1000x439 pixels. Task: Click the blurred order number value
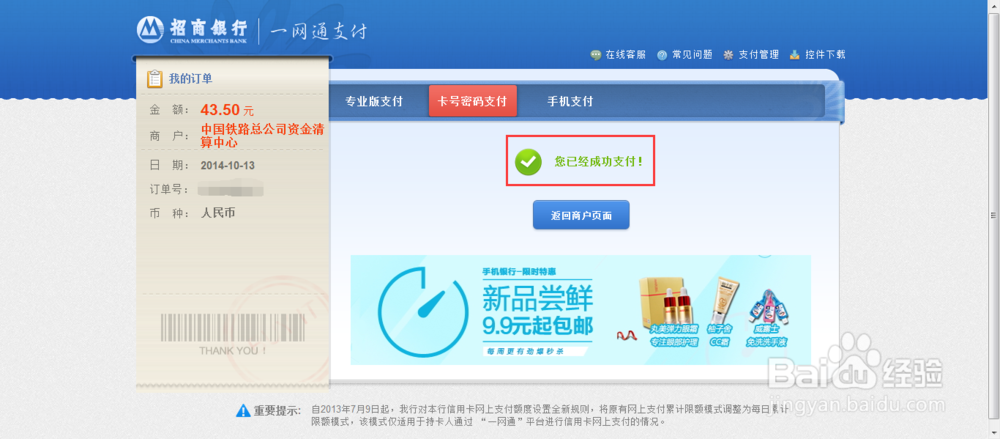(231, 190)
